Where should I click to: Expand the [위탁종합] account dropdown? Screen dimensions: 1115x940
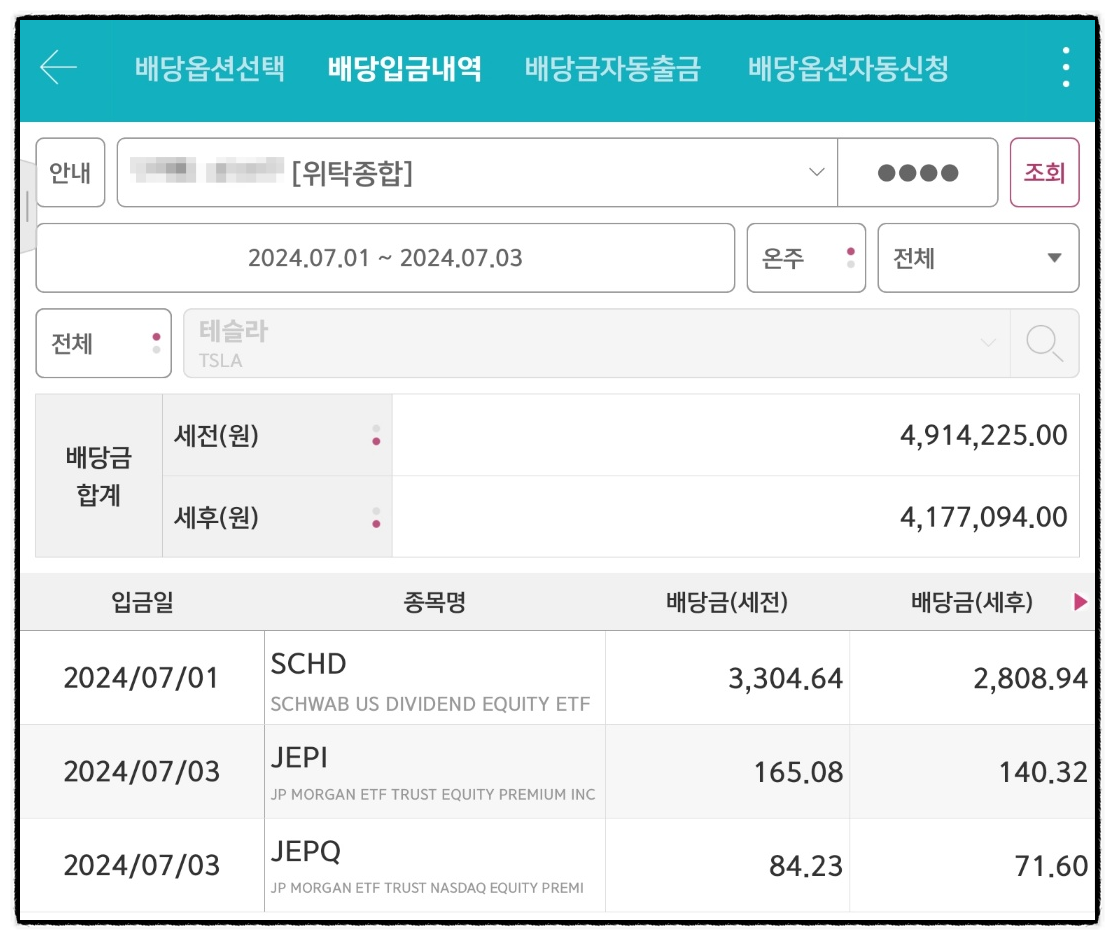(x=477, y=173)
